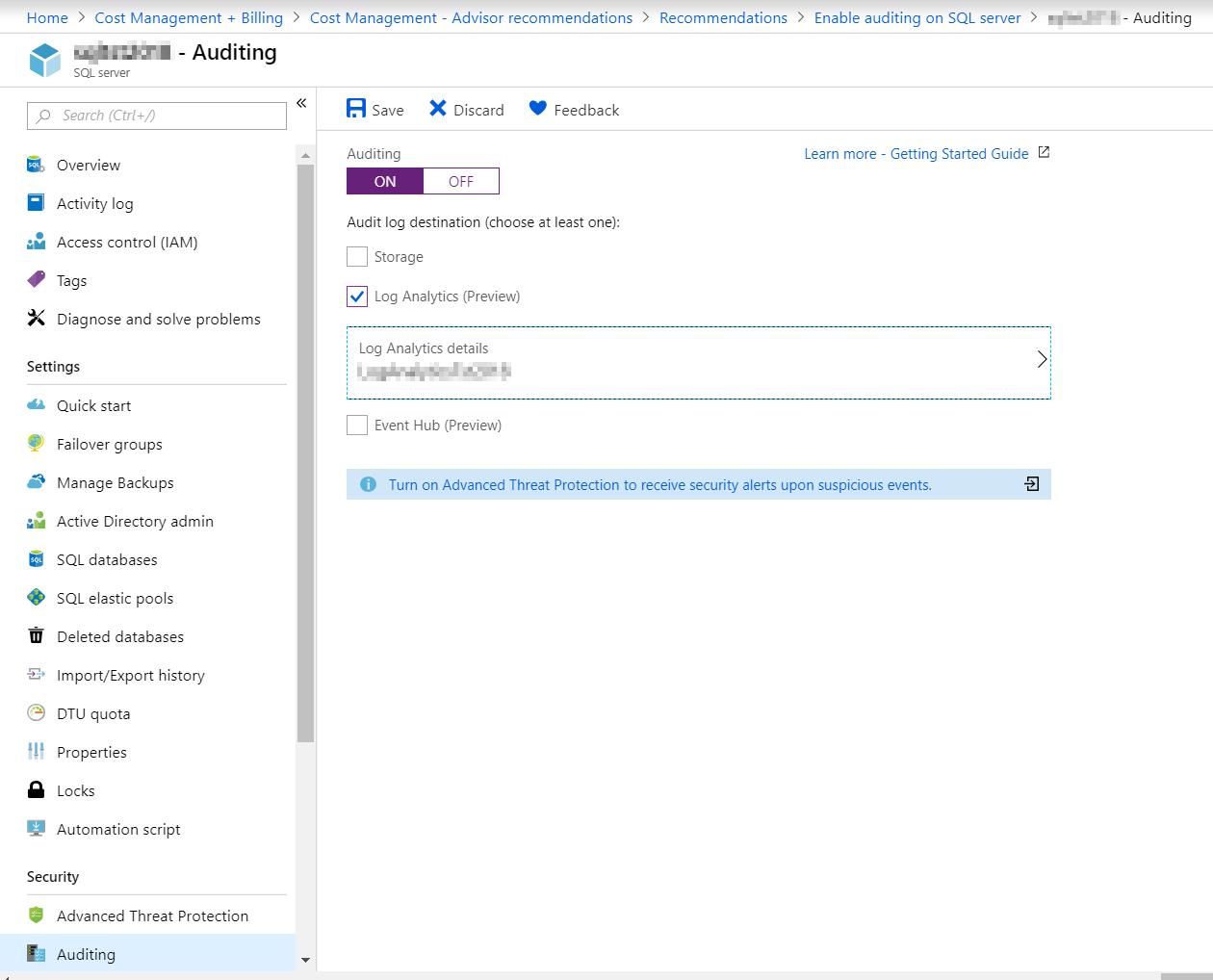Click the Locks padlock icon
Screen dimensions: 1213x980
(x=36, y=789)
